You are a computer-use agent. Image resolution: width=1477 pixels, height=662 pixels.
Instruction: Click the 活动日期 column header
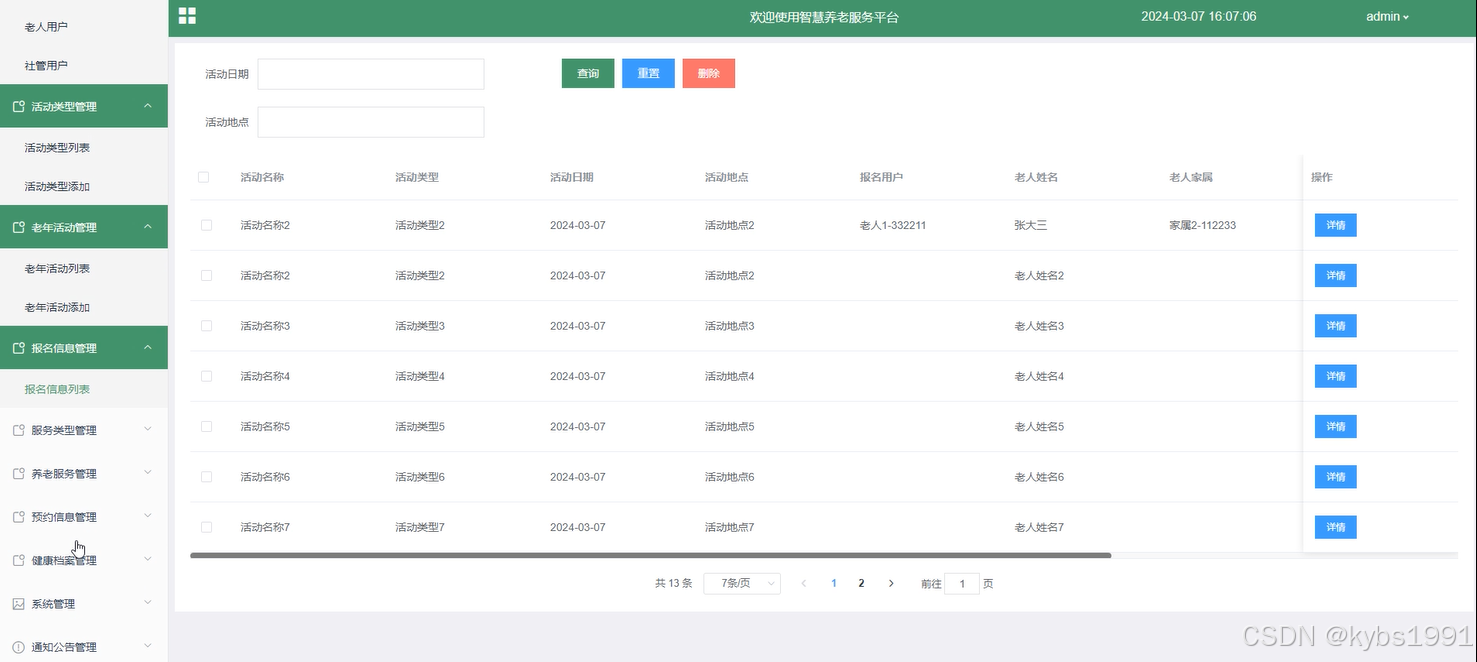572,177
